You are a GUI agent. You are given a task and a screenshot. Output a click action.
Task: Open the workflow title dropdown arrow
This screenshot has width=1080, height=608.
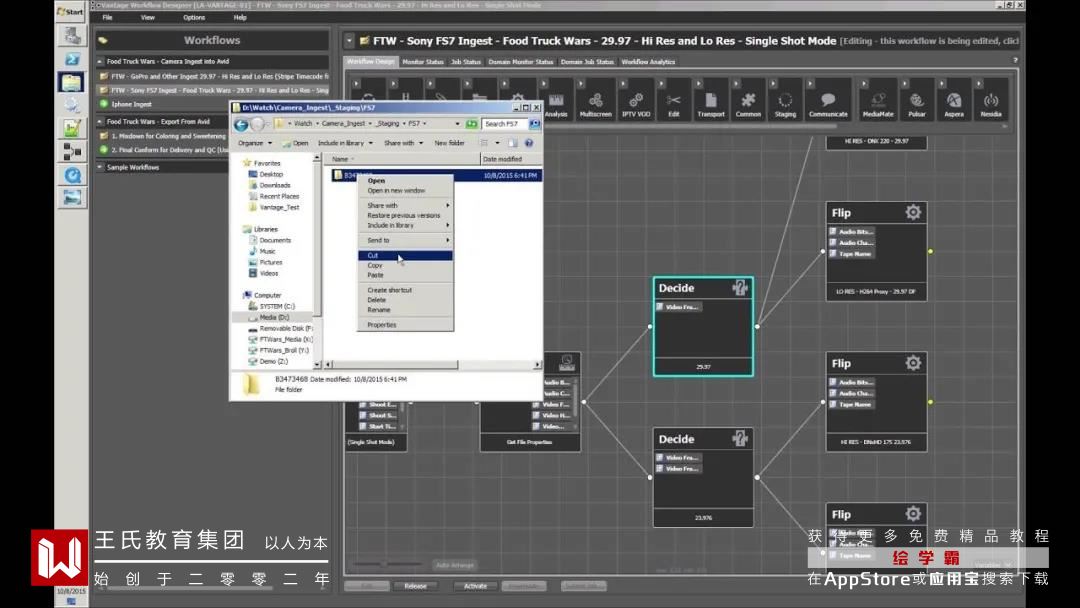pyautogui.click(x=349, y=41)
